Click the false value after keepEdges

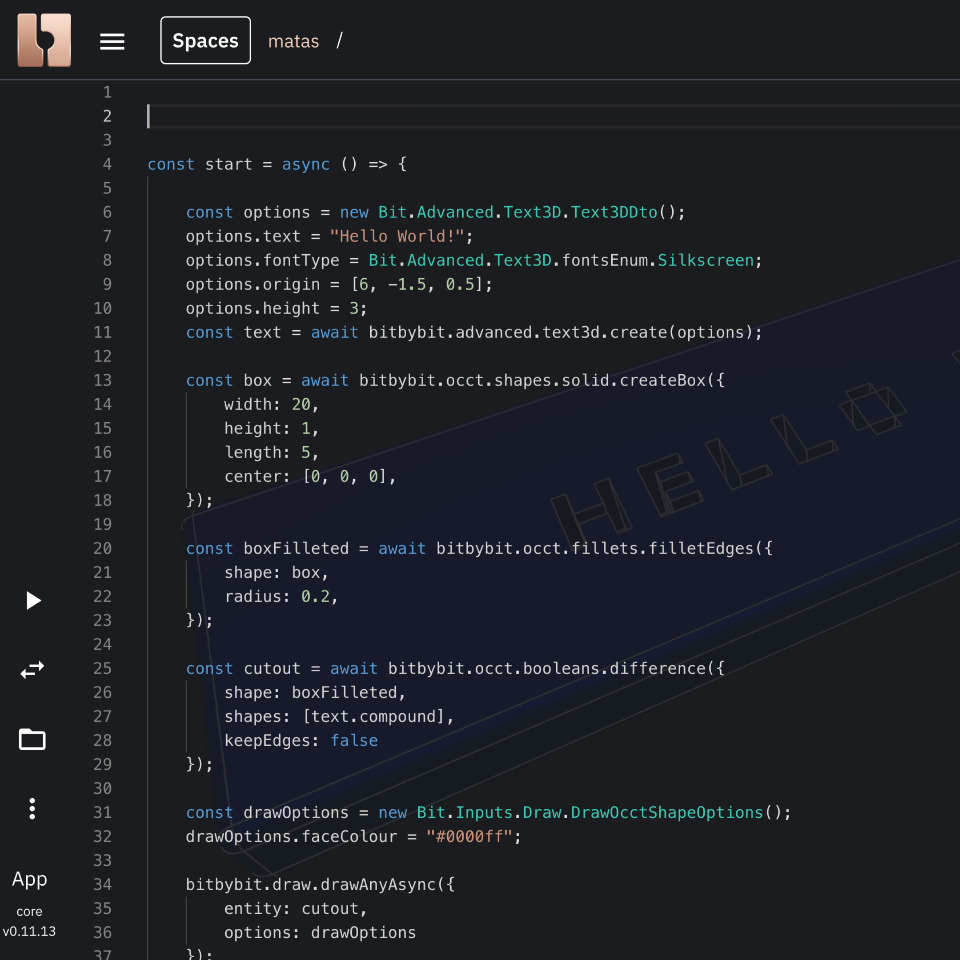pyautogui.click(x=354, y=740)
